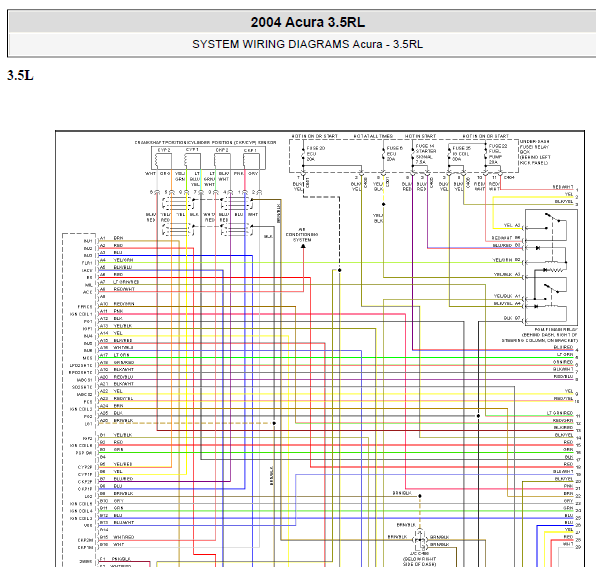Click the 2004 Acura 3.5RL title
The height and width of the screenshot is (567, 596).
coord(308,22)
